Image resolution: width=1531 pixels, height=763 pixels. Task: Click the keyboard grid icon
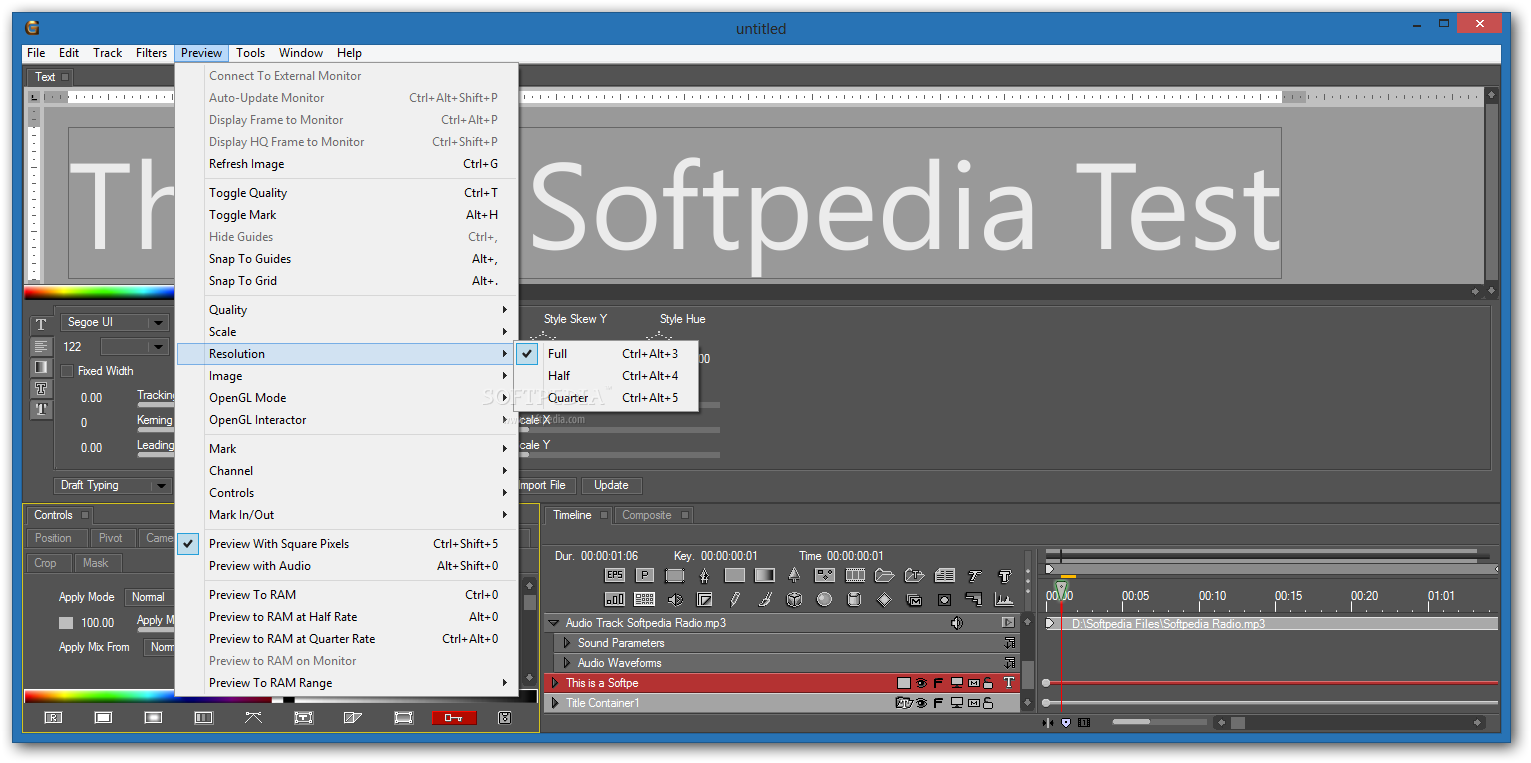[644, 600]
